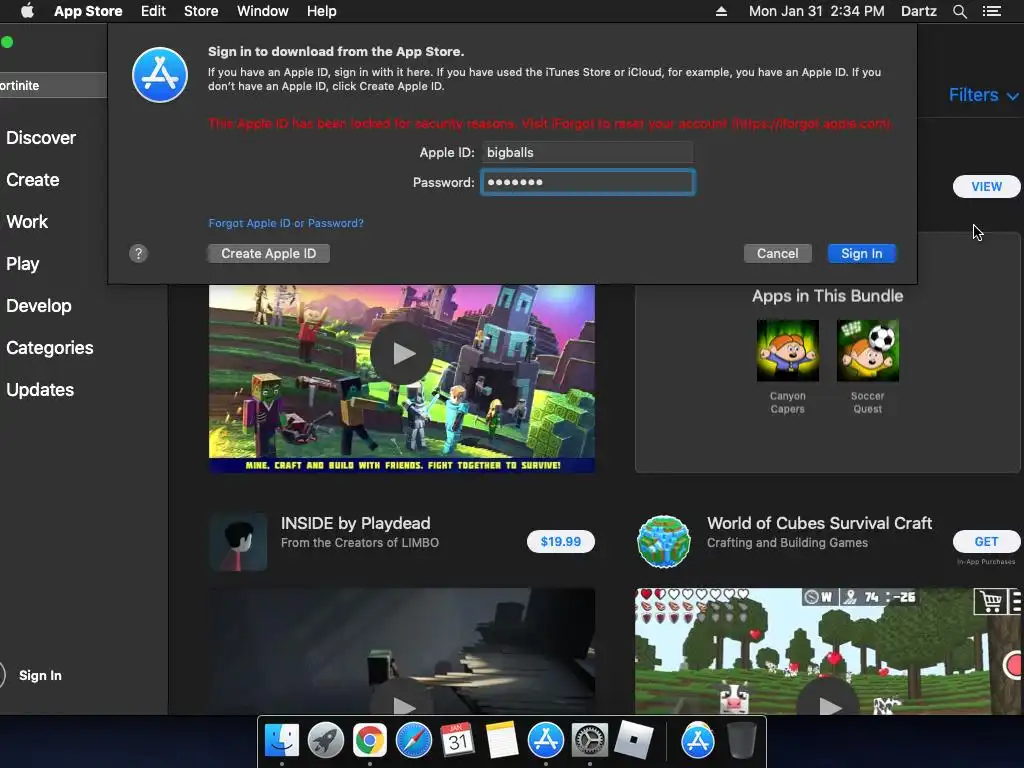
Task: Open Safari from the Dock
Action: point(413,741)
